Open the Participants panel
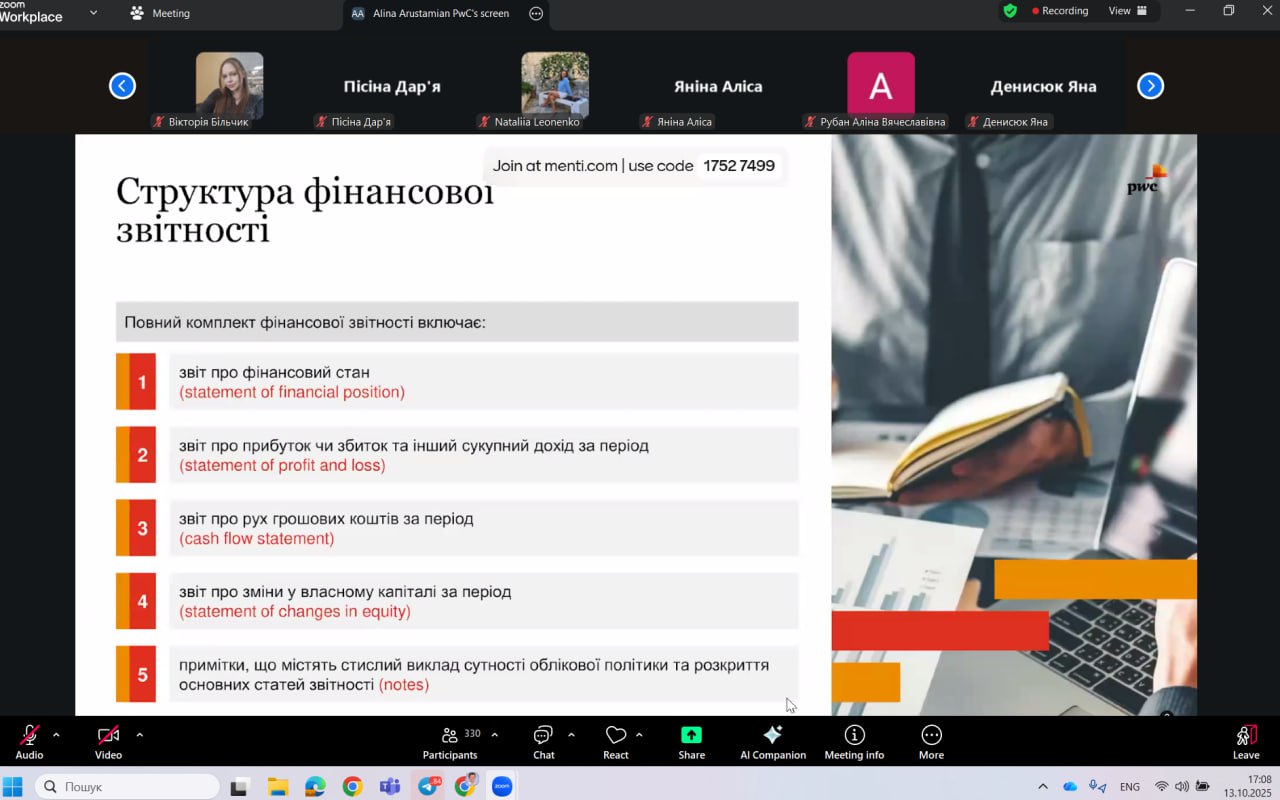 coord(450,741)
